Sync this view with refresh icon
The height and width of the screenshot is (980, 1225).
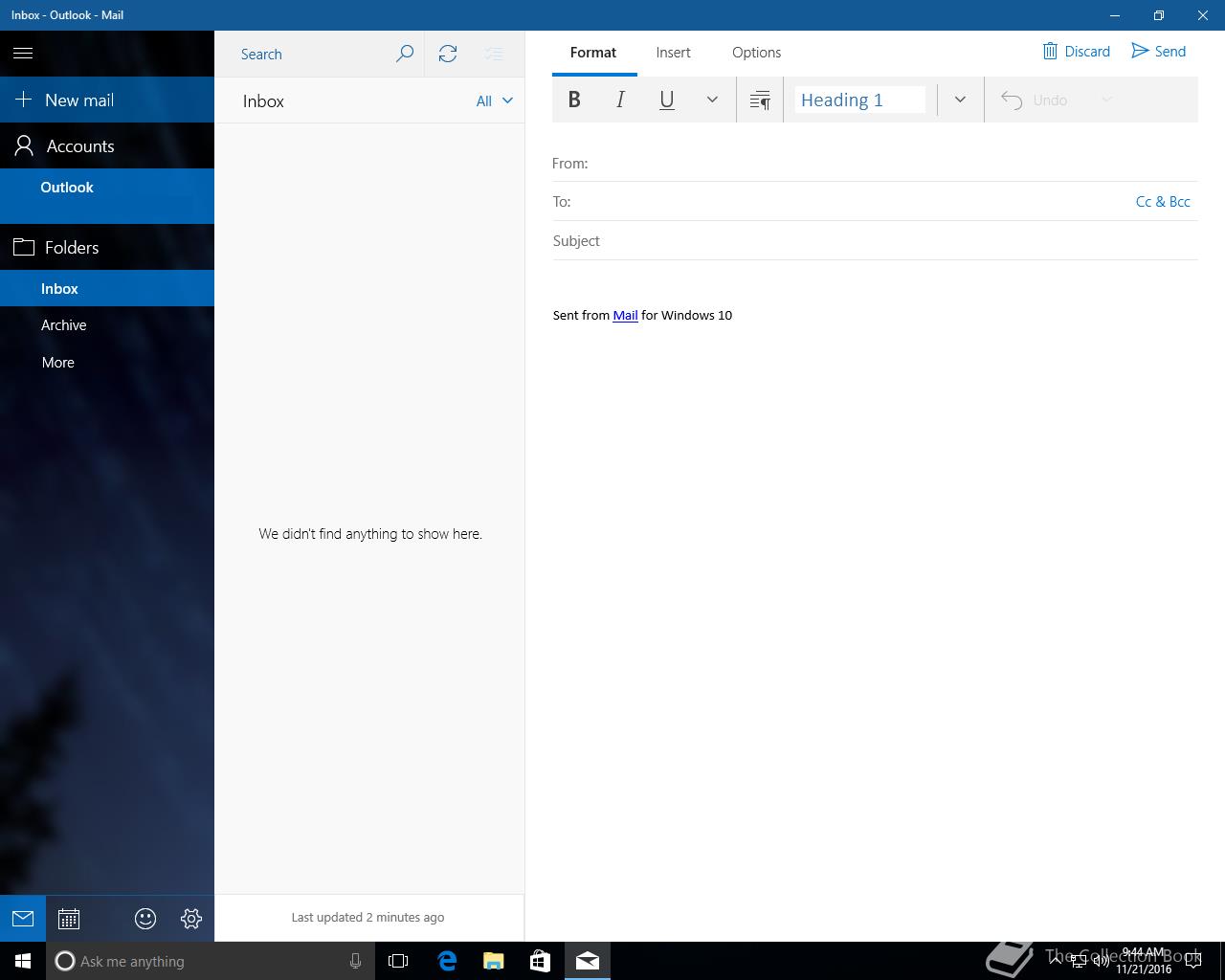point(448,54)
